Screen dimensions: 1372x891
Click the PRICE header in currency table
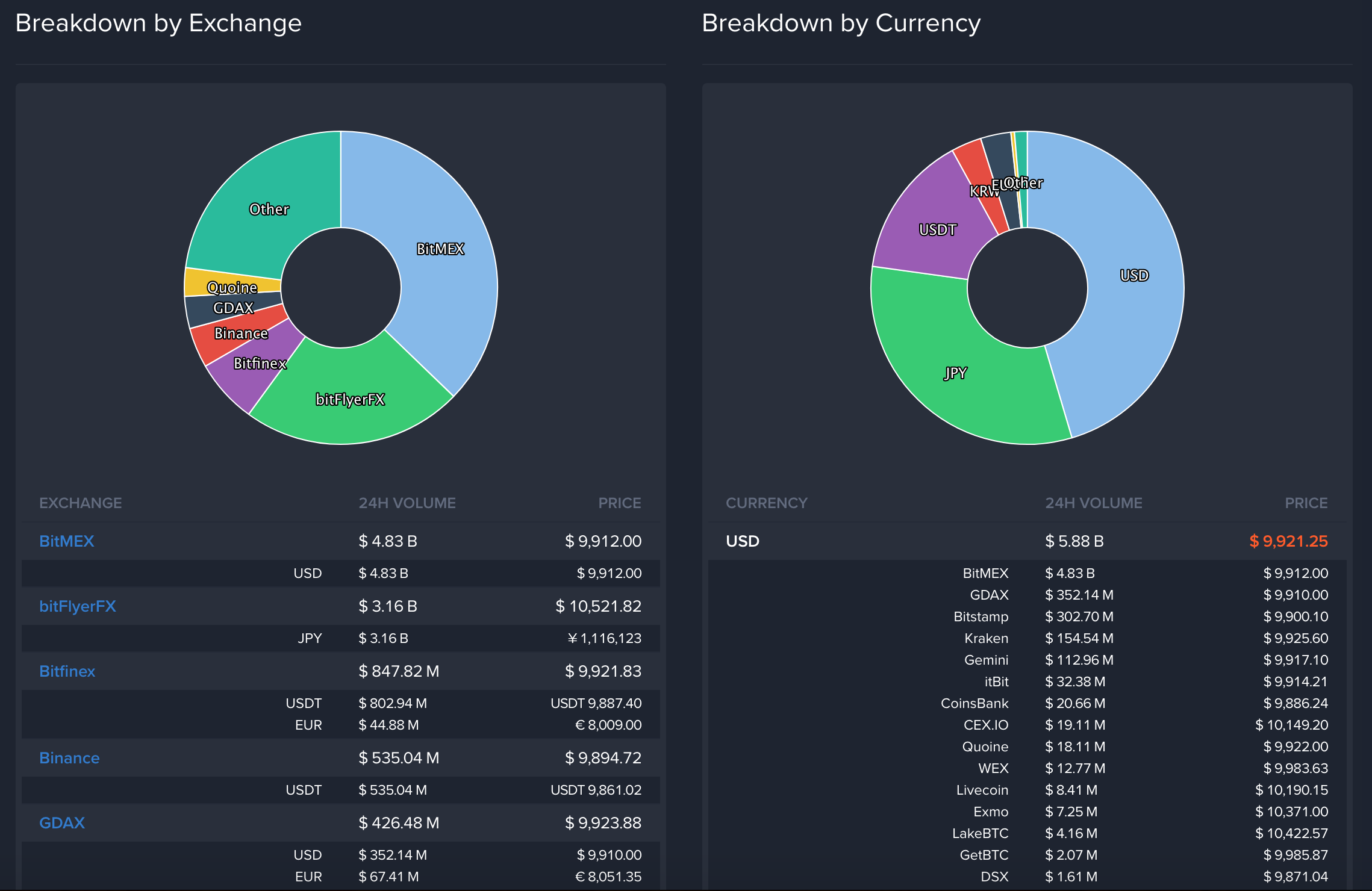pos(1306,503)
